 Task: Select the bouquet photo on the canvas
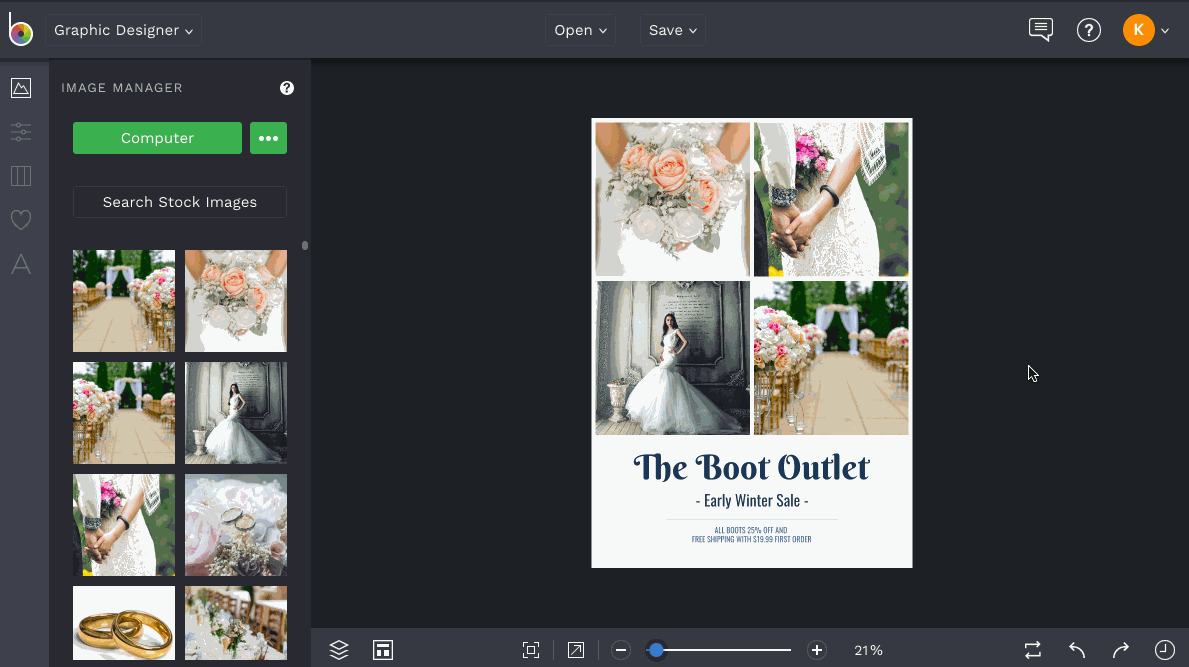tap(673, 199)
